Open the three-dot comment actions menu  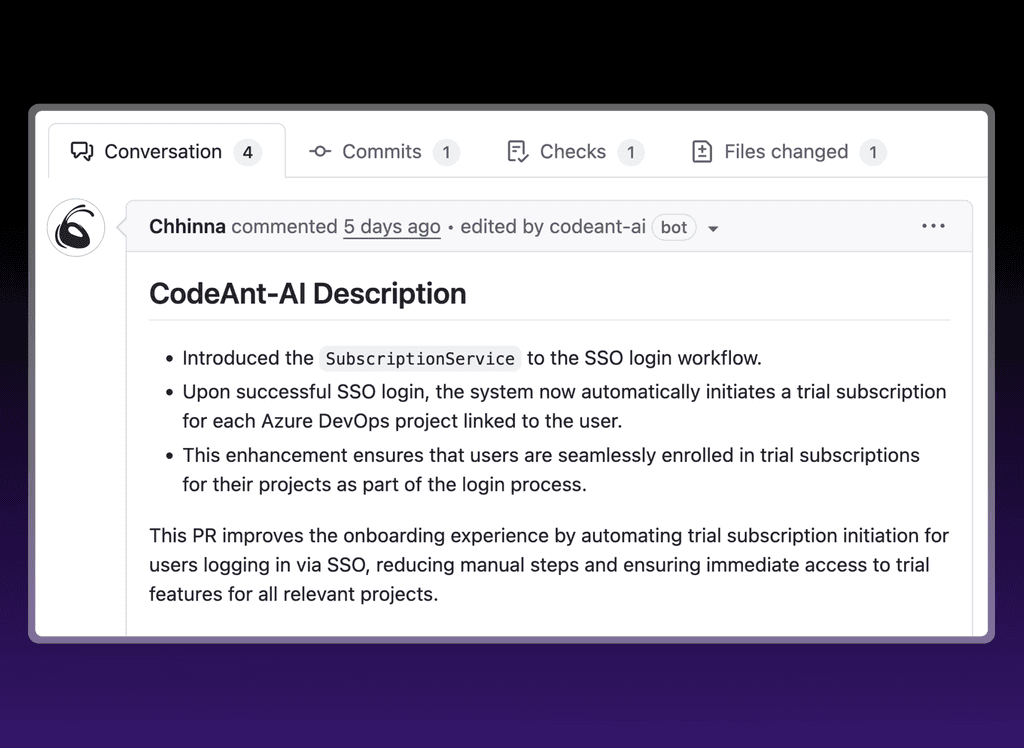pos(933,225)
